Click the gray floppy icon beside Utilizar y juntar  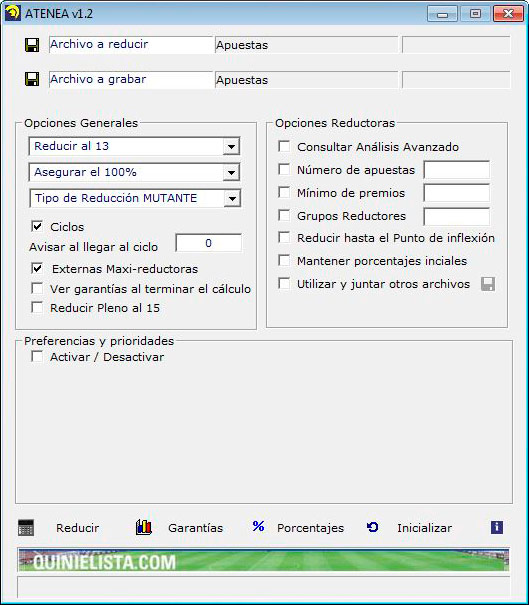pyautogui.click(x=488, y=284)
